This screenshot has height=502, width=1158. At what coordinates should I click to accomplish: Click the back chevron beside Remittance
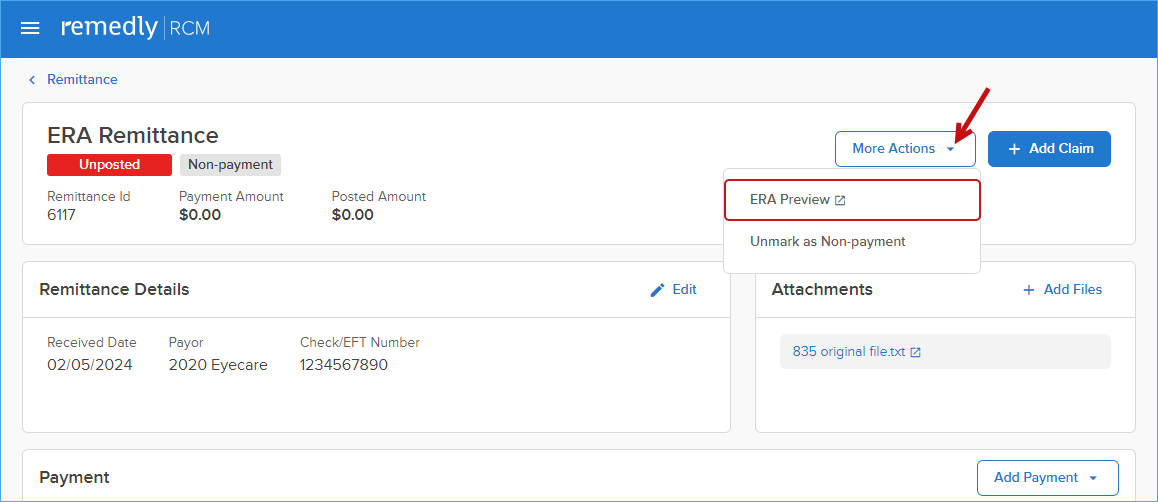[x=32, y=80]
